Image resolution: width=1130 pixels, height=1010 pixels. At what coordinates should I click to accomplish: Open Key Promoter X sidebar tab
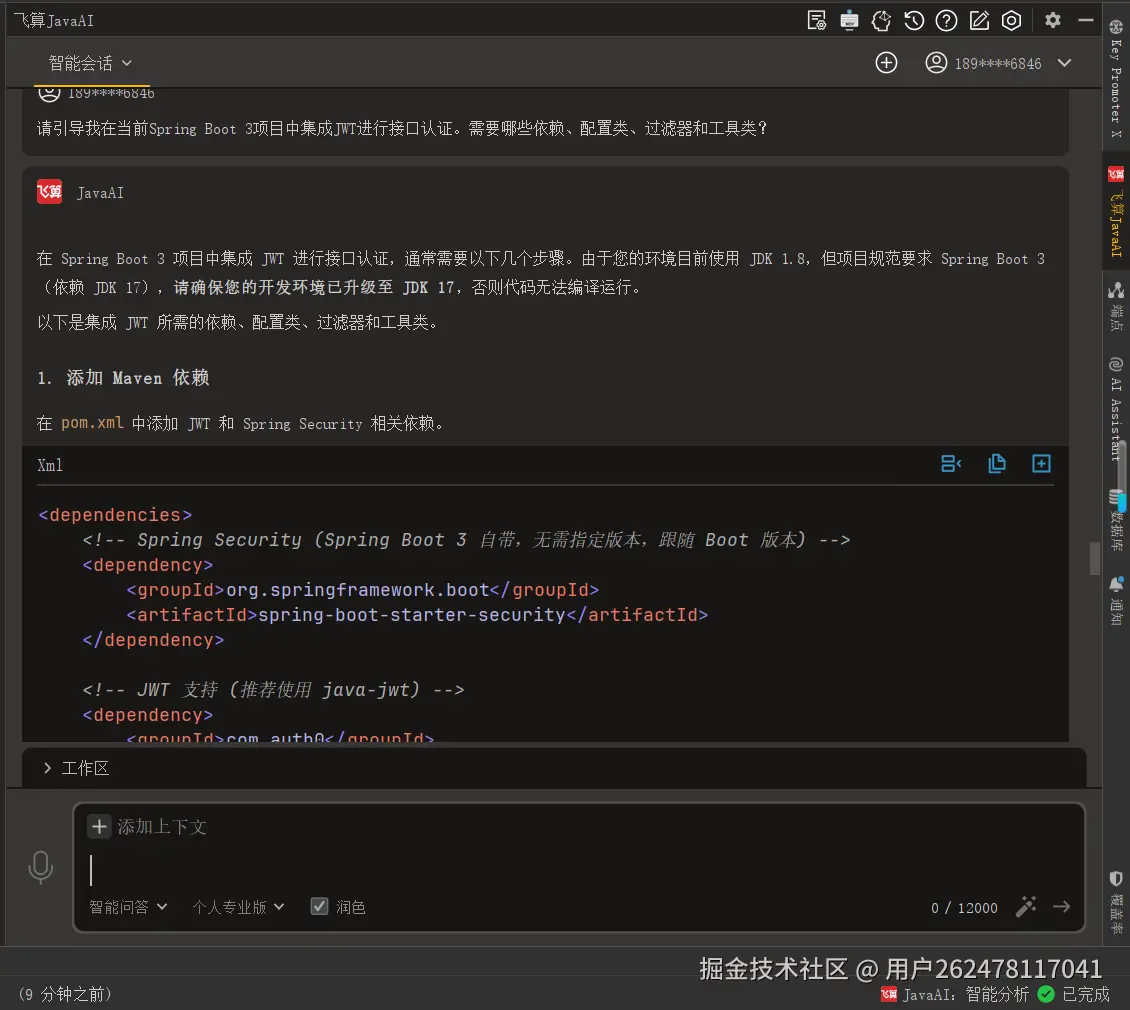click(x=1116, y=78)
